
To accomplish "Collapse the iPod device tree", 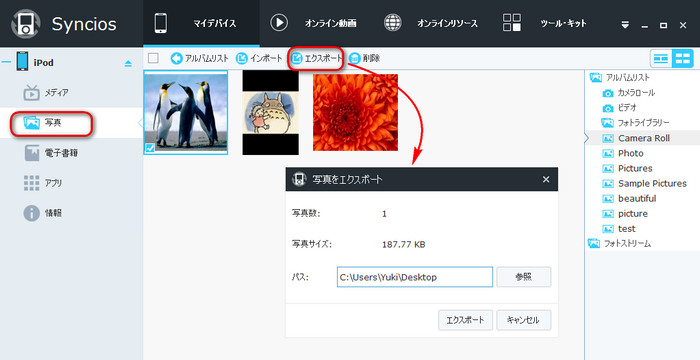I will [7, 63].
